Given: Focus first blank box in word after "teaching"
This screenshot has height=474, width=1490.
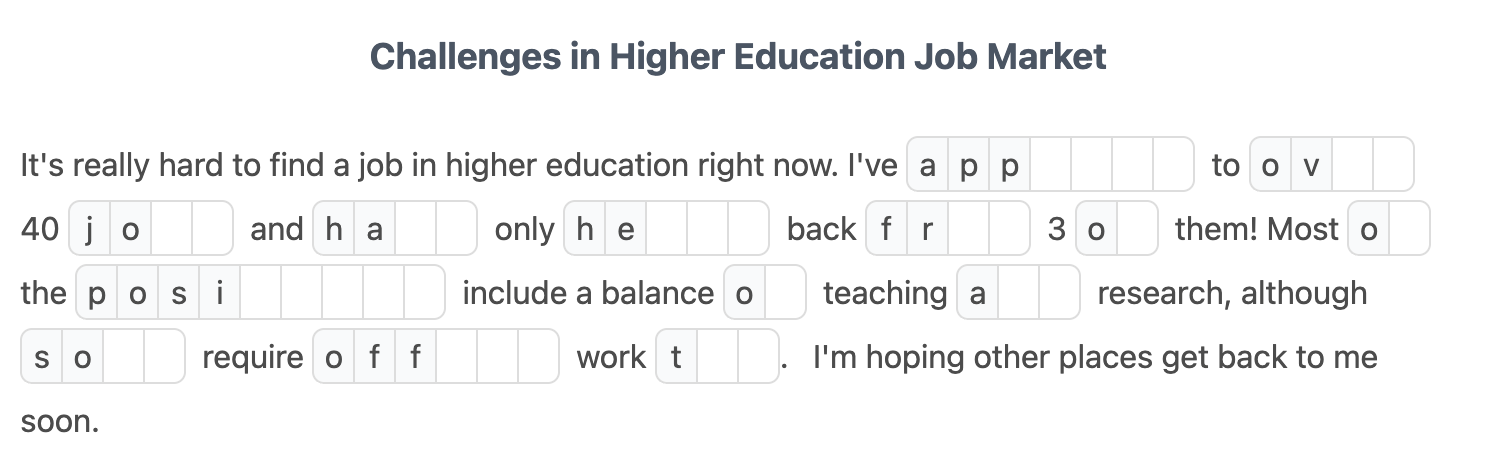Looking at the screenshot, I should click(x=1018, y=293).
